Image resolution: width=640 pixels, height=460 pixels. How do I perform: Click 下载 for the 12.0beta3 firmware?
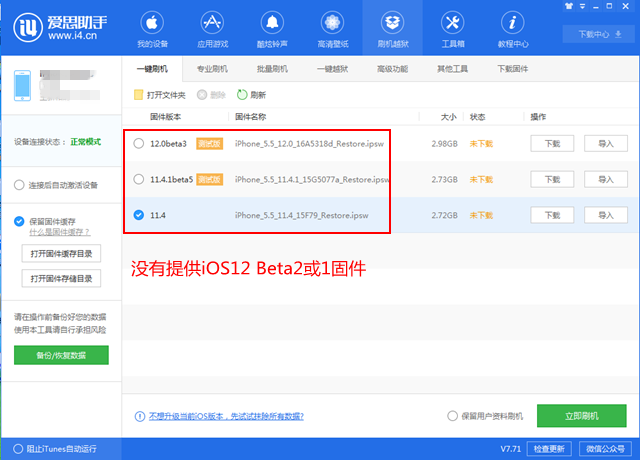(552, 144)
